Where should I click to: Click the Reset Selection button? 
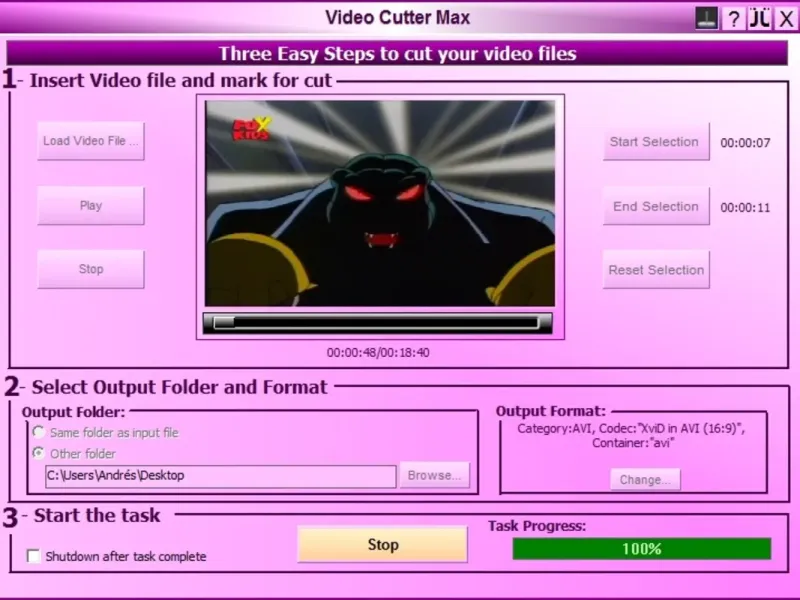pyautogui.click(x=656, y=270)
